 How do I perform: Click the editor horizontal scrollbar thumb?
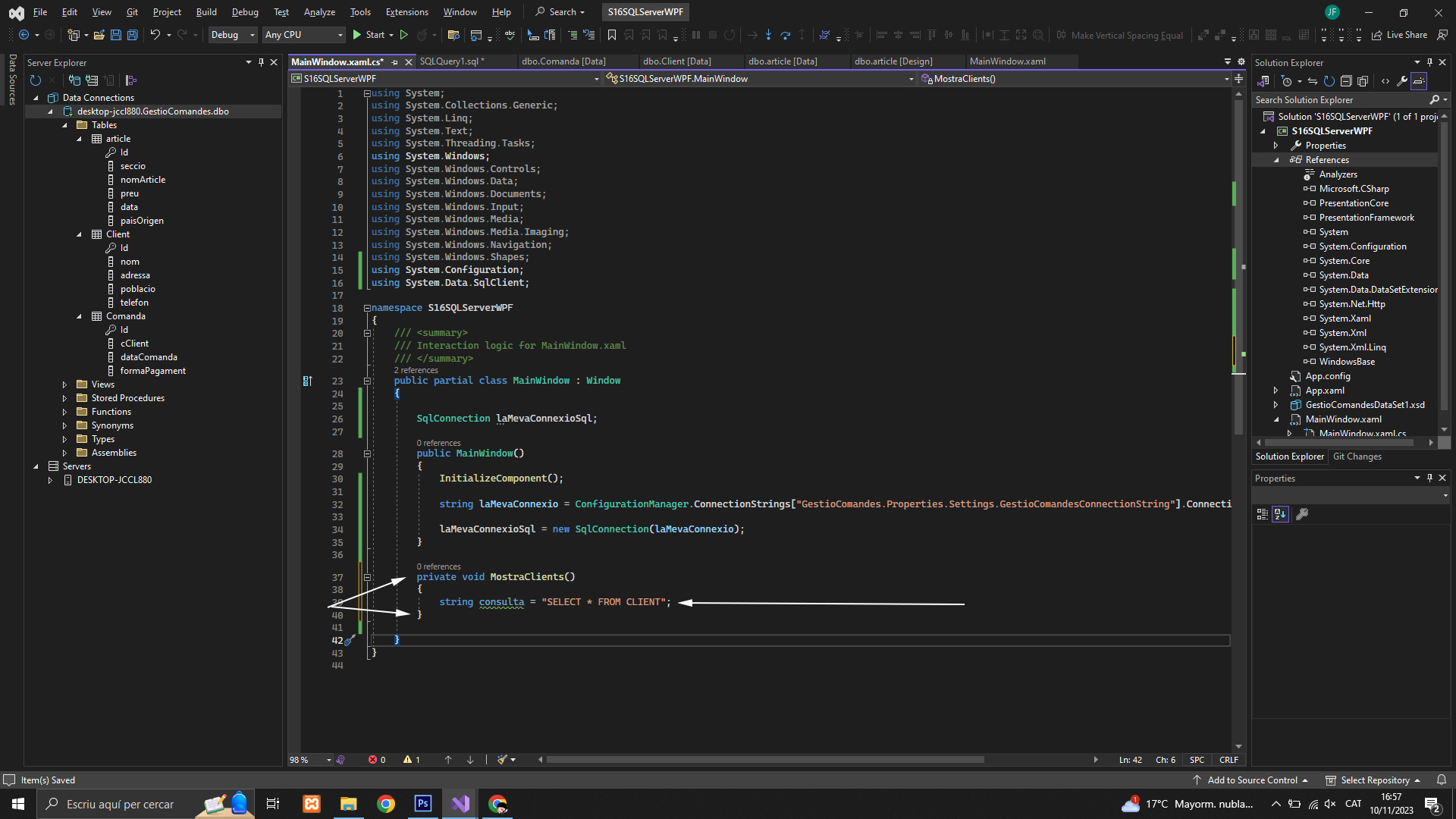tap(764, 759)
